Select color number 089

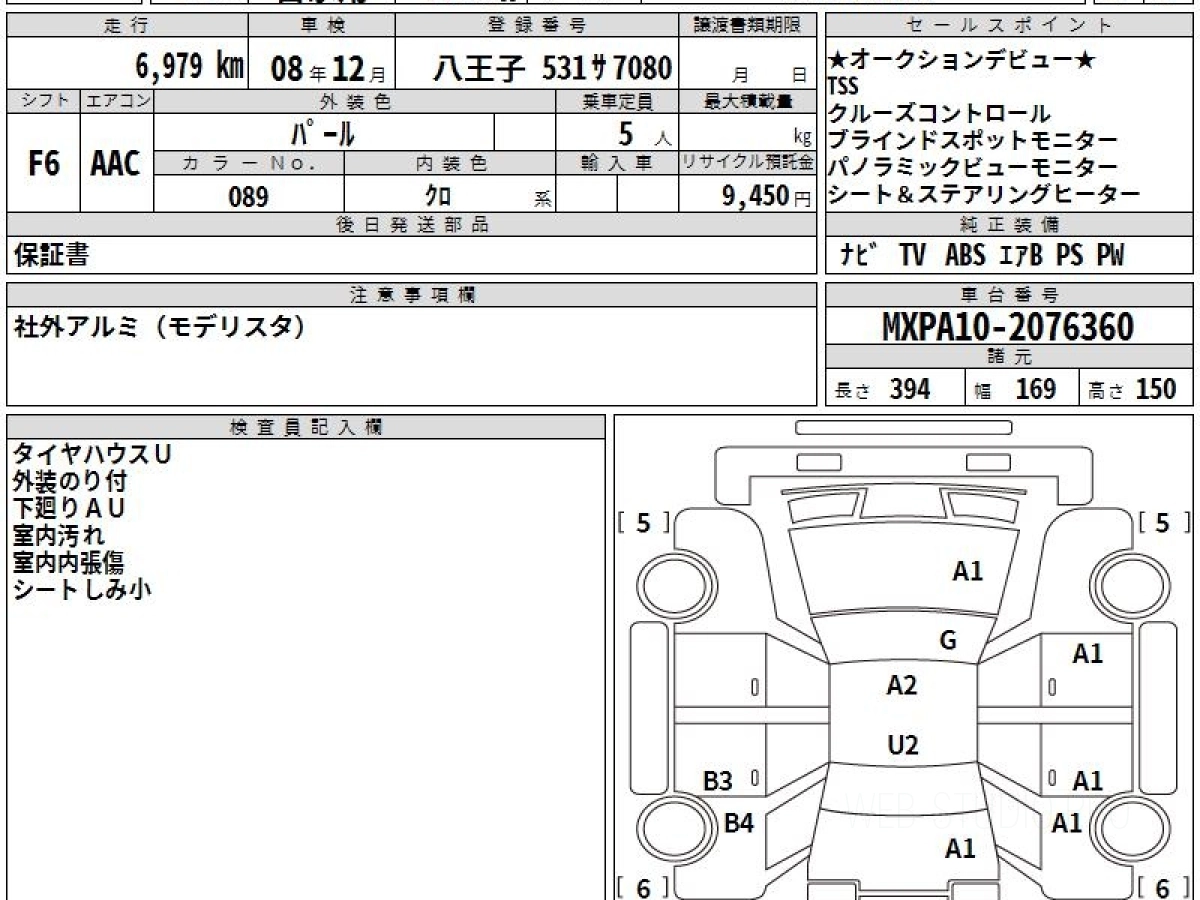coord(249,197)
